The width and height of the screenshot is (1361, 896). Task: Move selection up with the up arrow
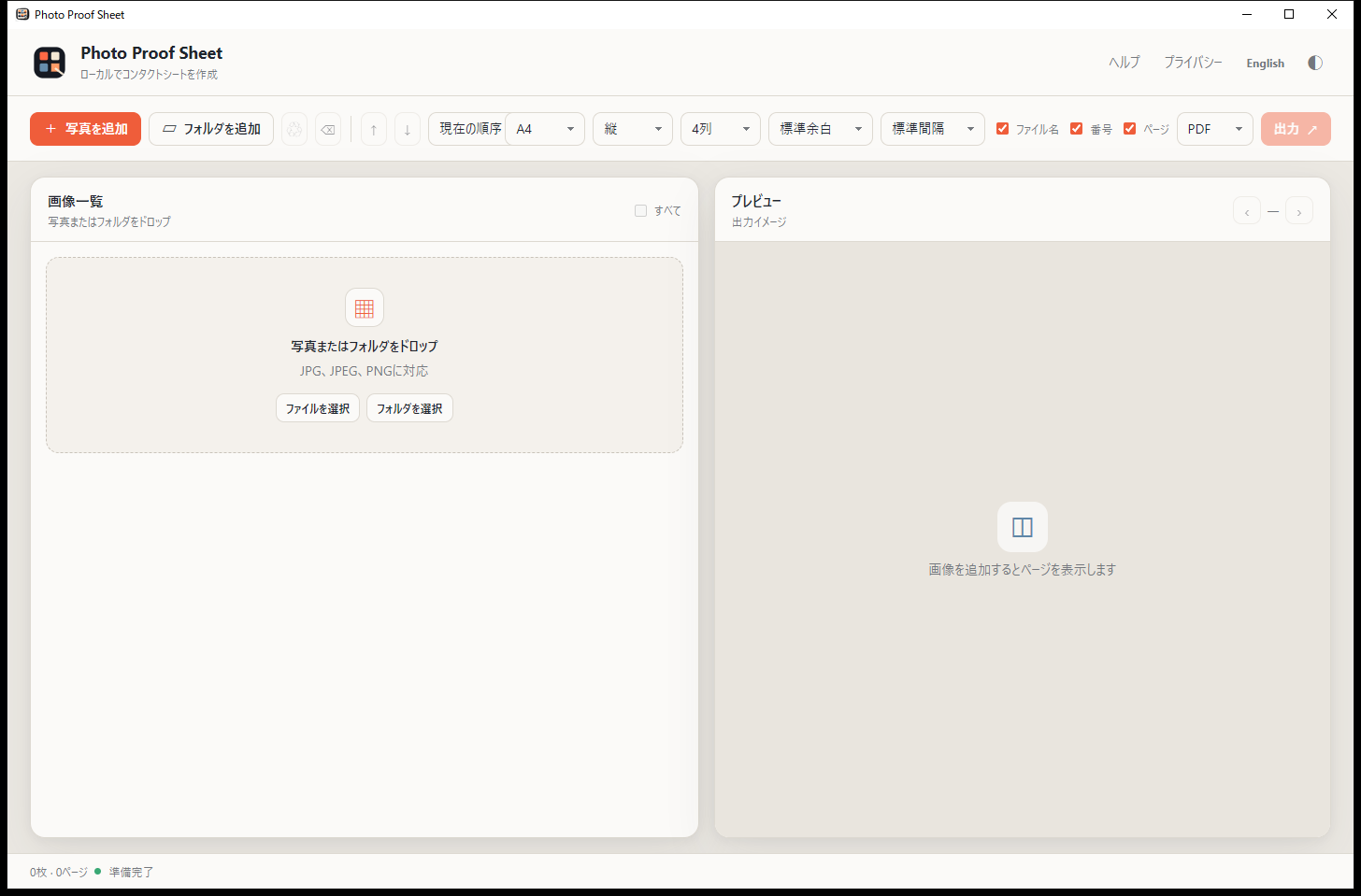tap(373, 129)
